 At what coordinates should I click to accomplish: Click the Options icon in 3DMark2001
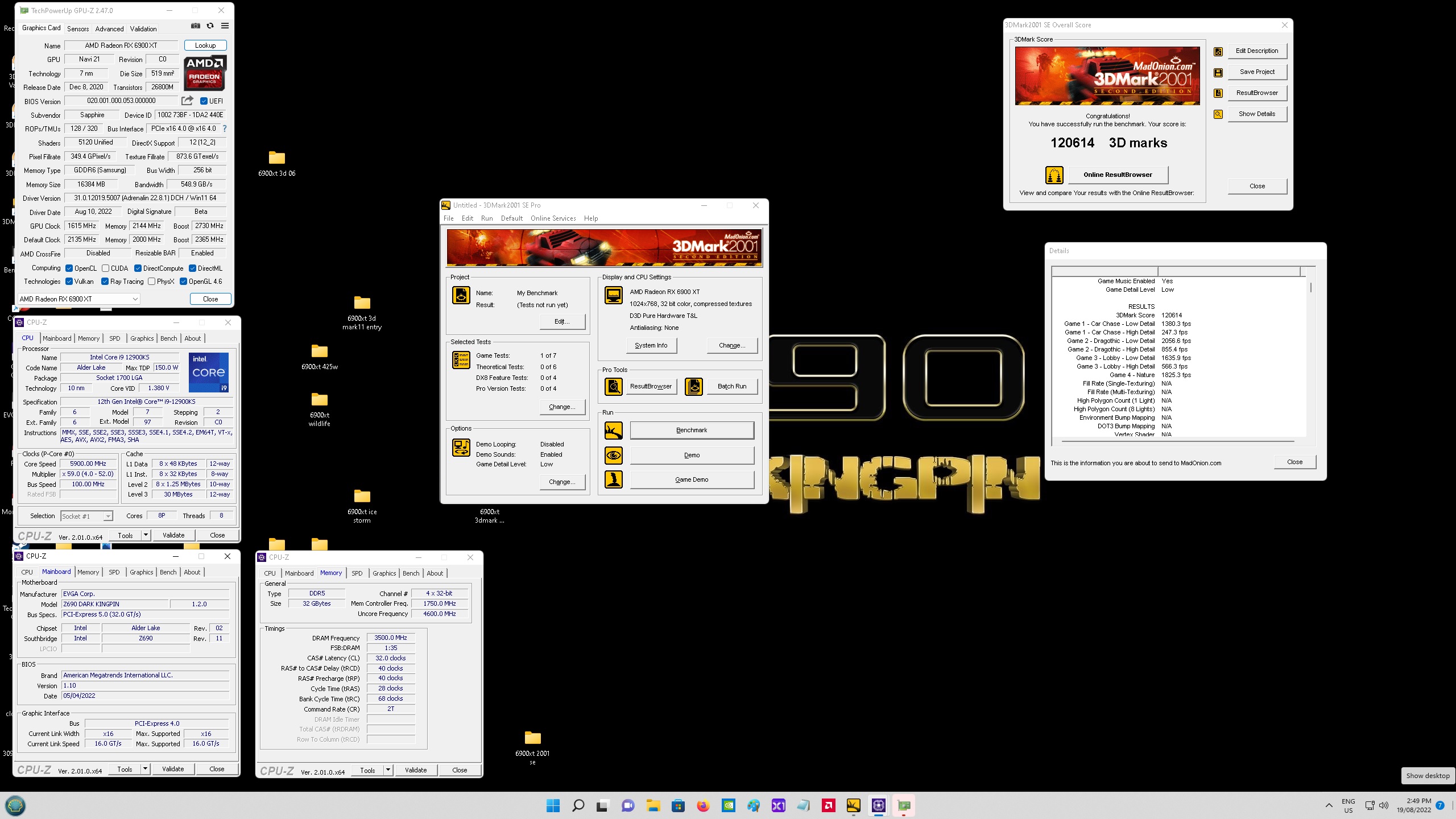461,448
